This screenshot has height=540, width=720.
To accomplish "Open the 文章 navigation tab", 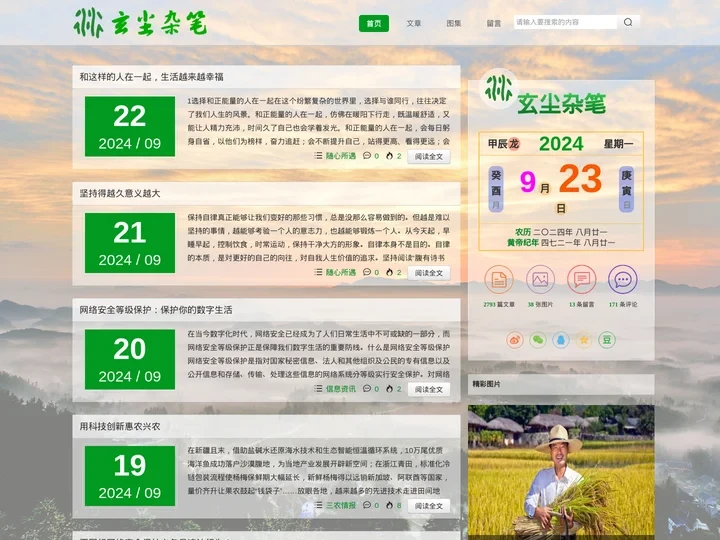I will pyautogui.click(x=414, y=23).
